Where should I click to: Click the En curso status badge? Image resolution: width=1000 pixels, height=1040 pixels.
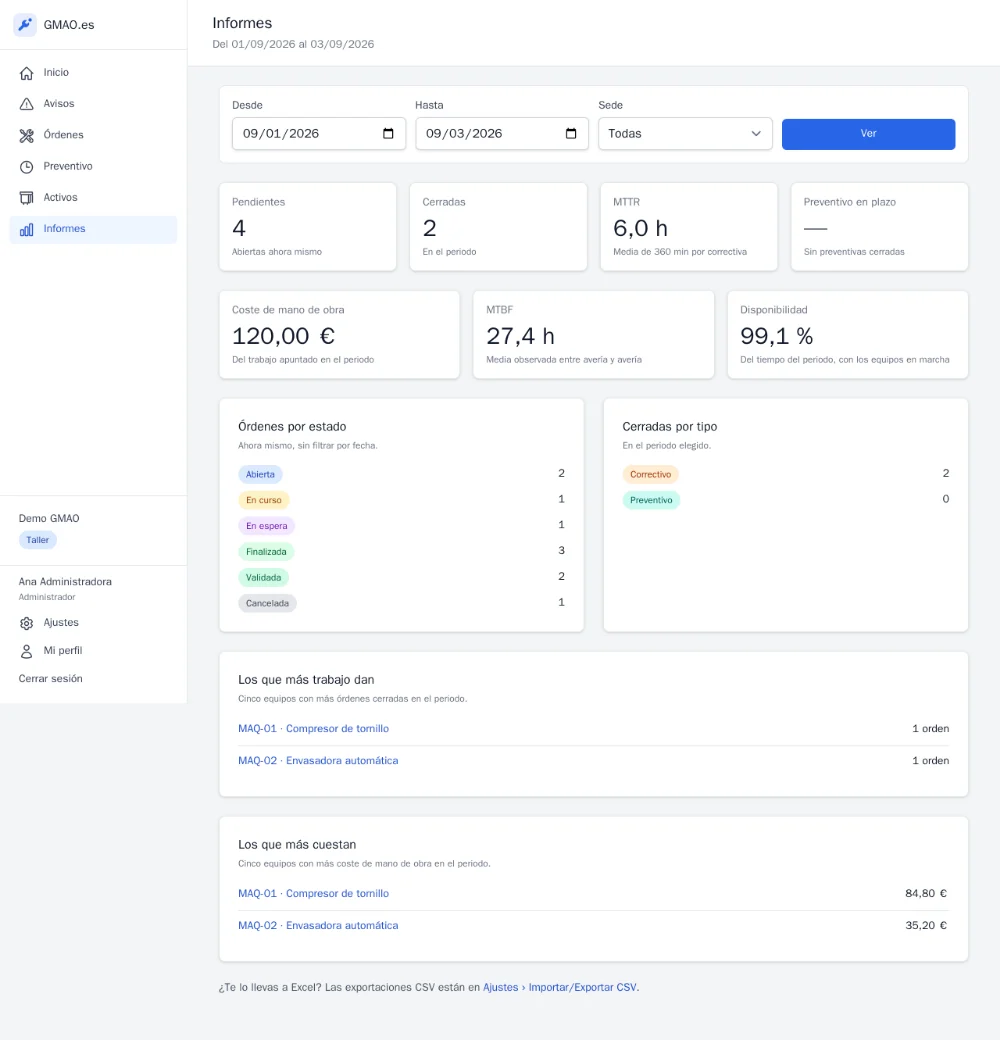263,500
